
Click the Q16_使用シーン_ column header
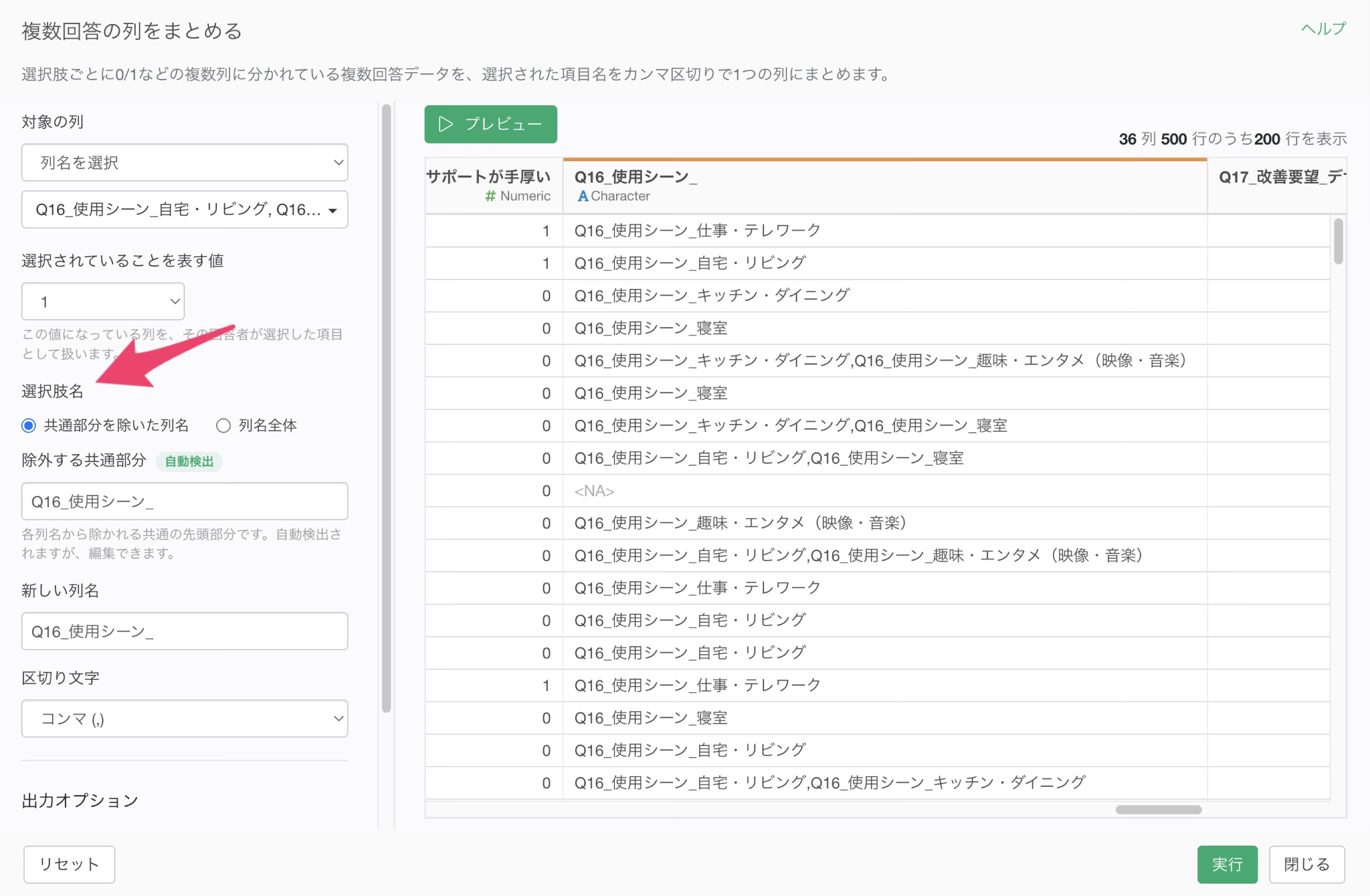(885, 186)
